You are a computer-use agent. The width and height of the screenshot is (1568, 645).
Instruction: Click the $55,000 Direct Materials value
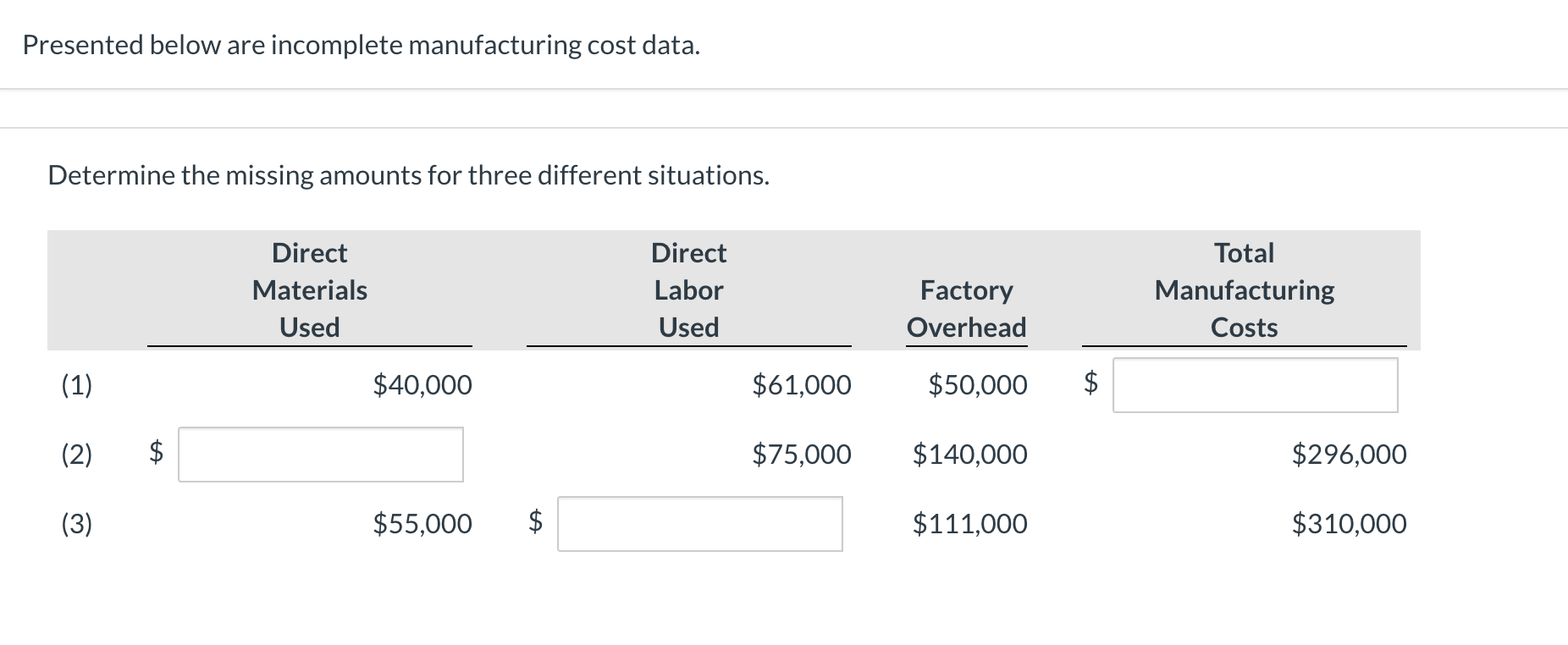422,524
